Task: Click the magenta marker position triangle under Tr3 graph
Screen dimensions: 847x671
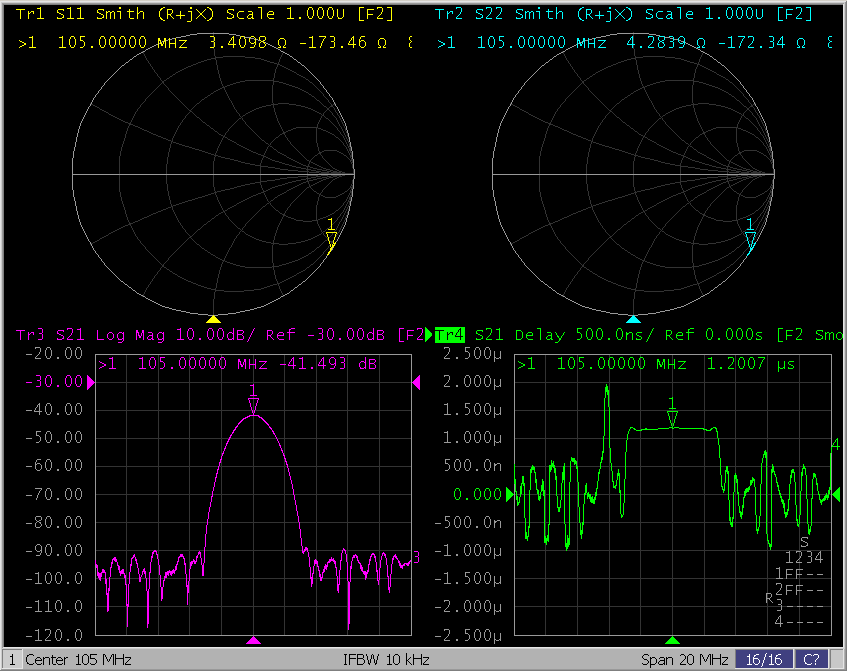Action: pos(254,640)
